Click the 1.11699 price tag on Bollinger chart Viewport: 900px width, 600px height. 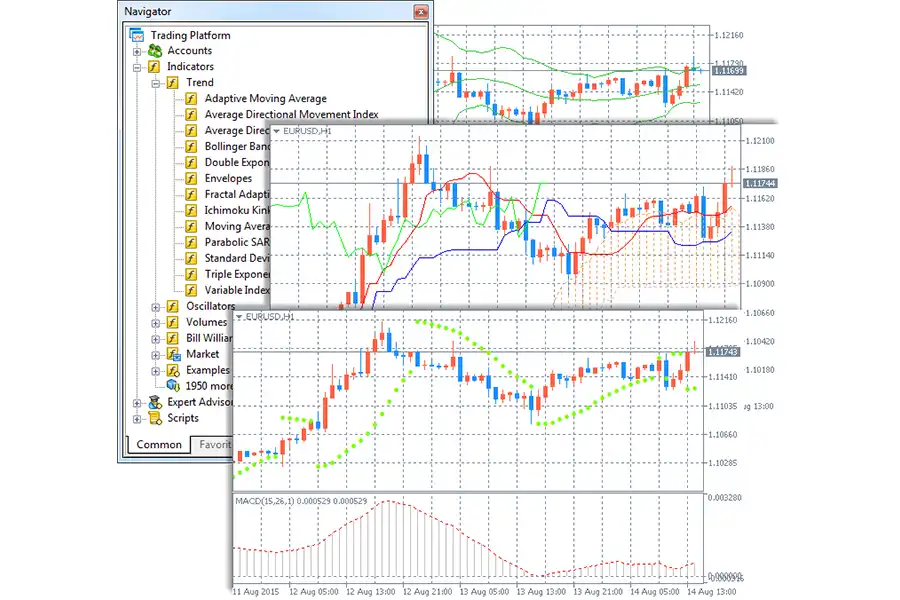(729, 71)
